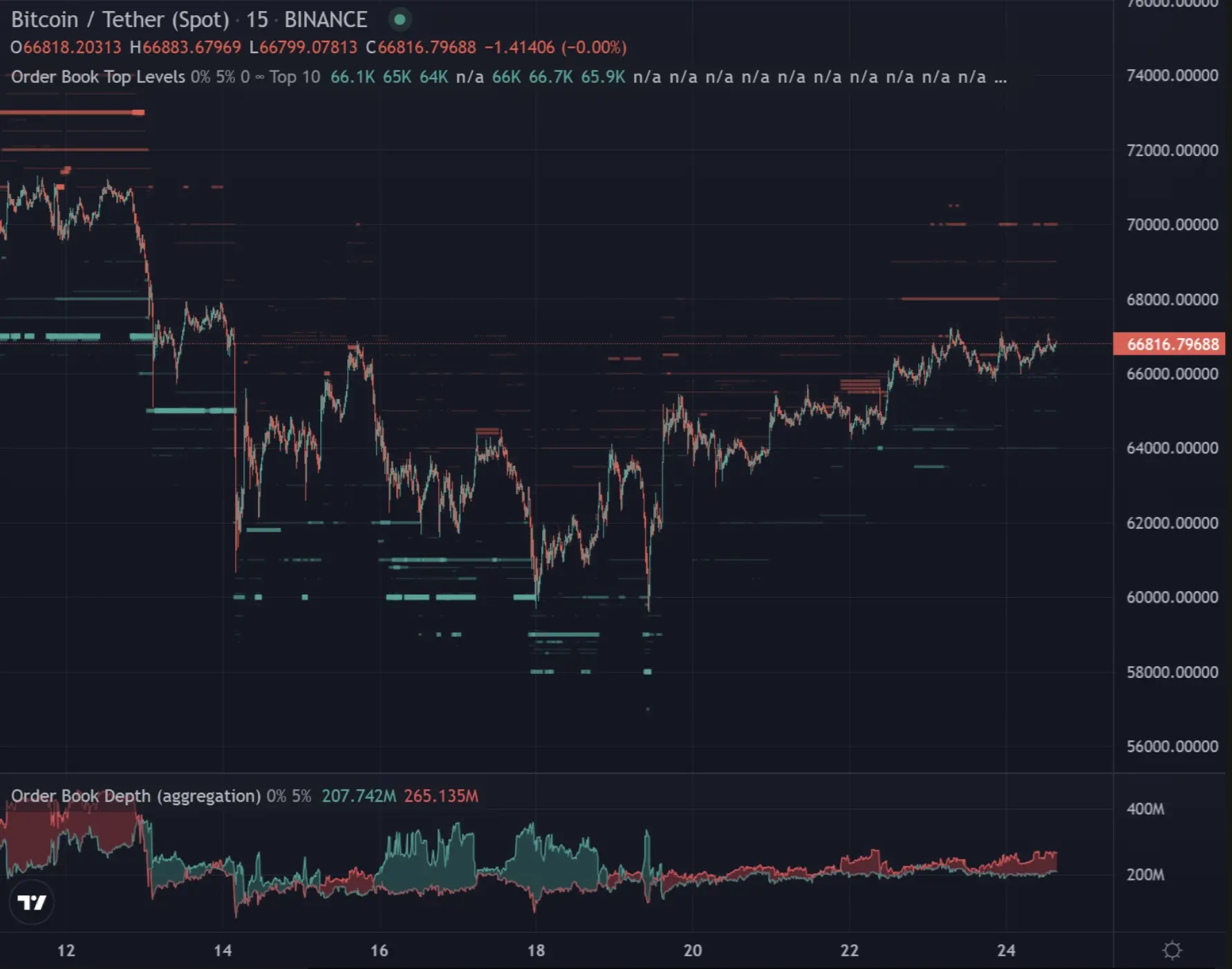Select the Order Book Top Levels indicator legend
This screenshot has height=969, width=1232.
[x=97, y=77]
